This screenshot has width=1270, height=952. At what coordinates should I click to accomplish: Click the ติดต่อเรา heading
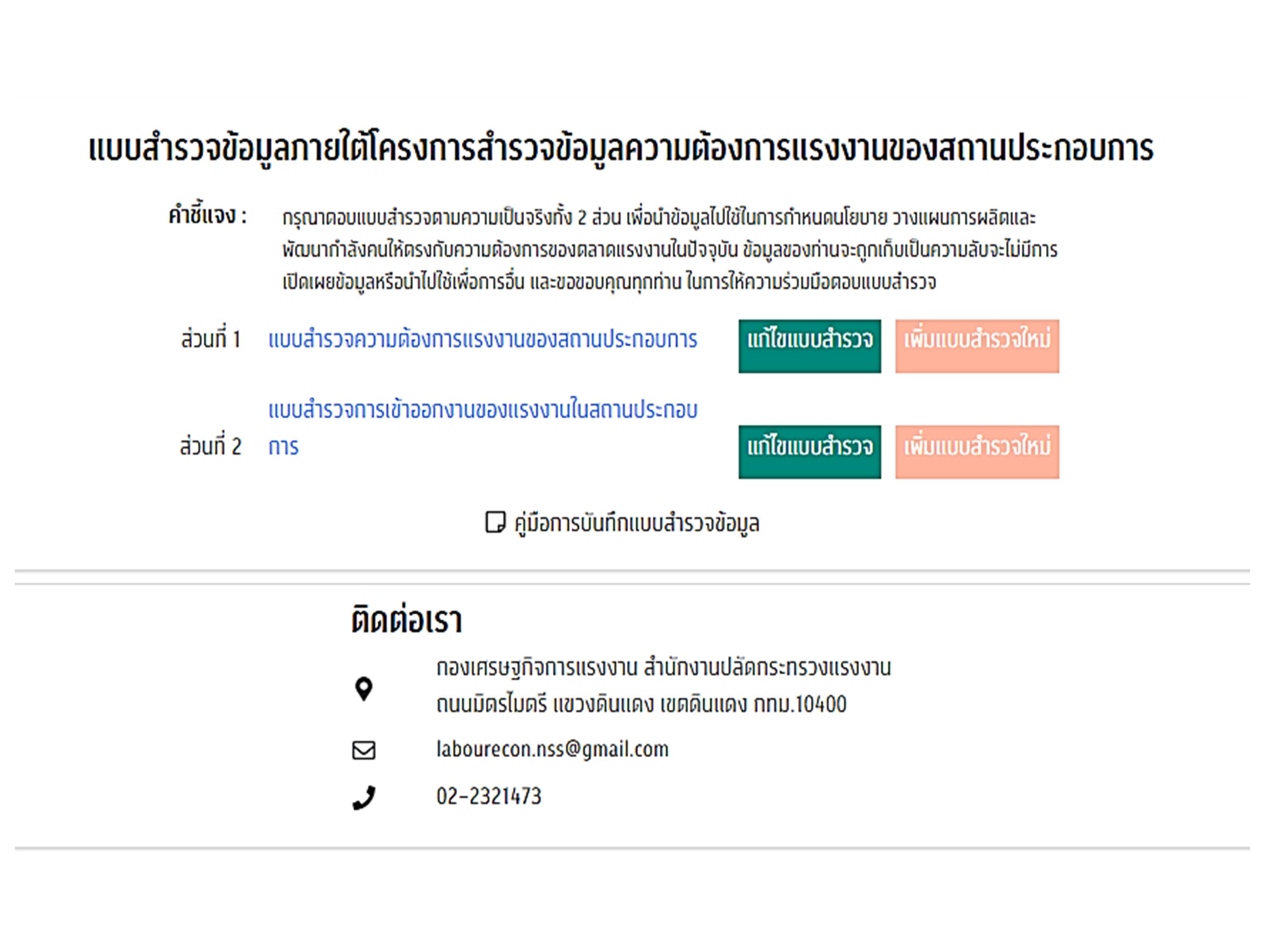pyautogui.click(x=407, y=620)
